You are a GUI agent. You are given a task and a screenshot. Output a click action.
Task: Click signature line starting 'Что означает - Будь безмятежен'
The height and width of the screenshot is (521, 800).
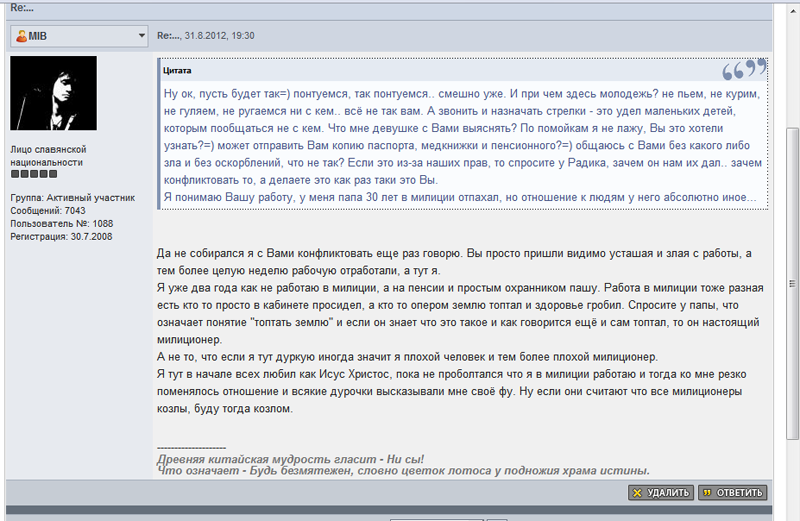tap(403, 470)
